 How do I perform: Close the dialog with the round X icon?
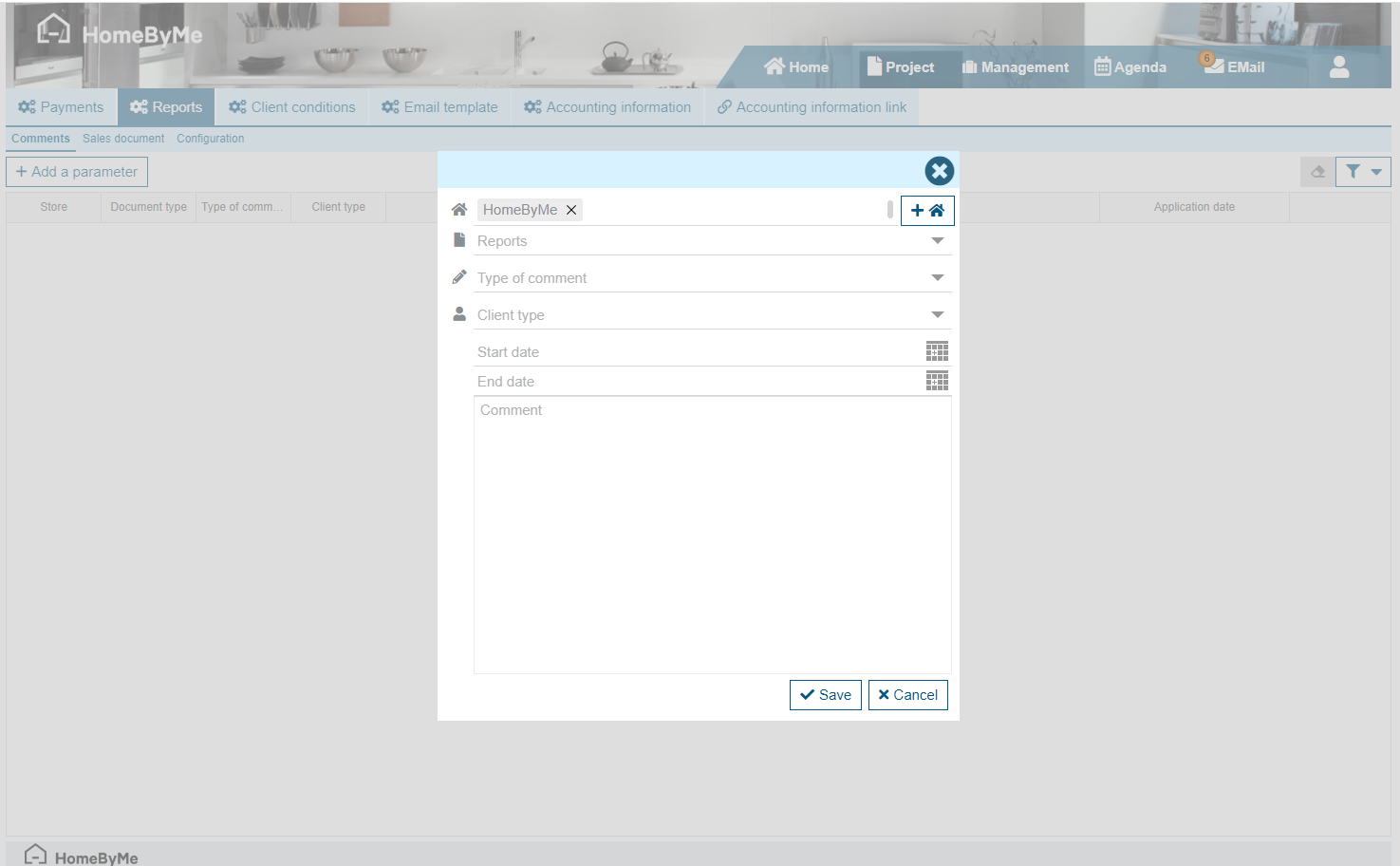939,171
